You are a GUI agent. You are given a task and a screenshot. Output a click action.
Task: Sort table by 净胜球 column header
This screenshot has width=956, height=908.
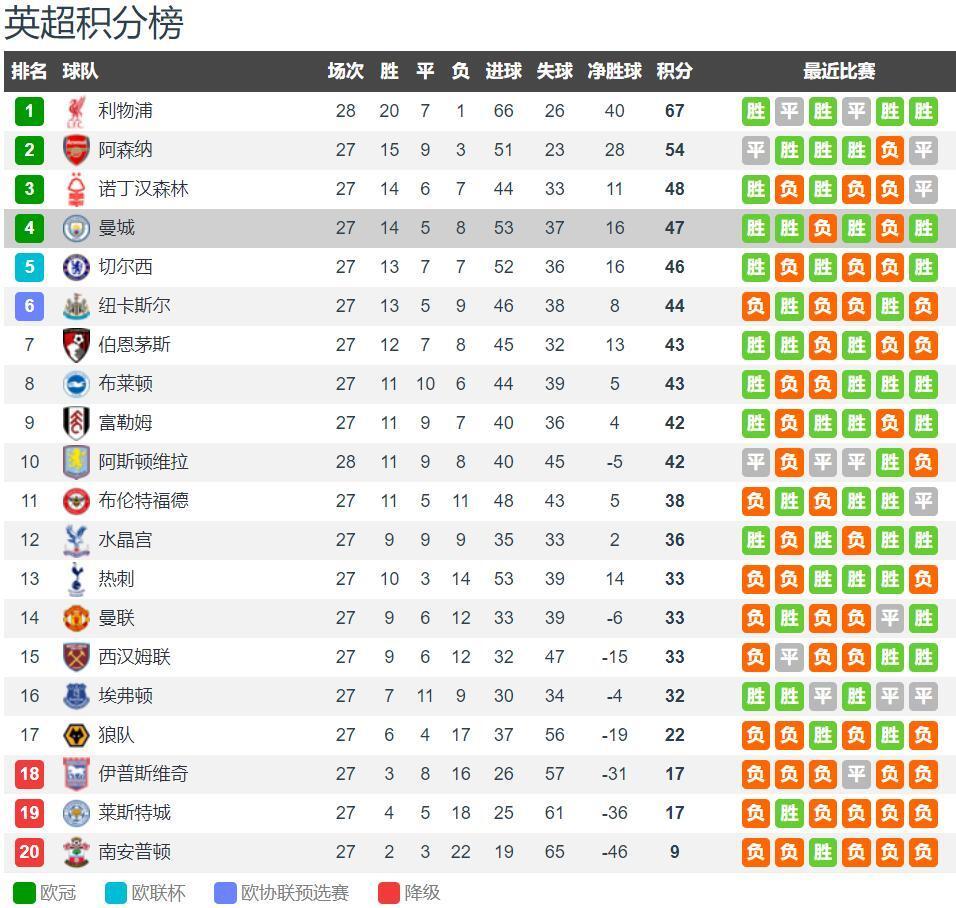pos(614,72)
